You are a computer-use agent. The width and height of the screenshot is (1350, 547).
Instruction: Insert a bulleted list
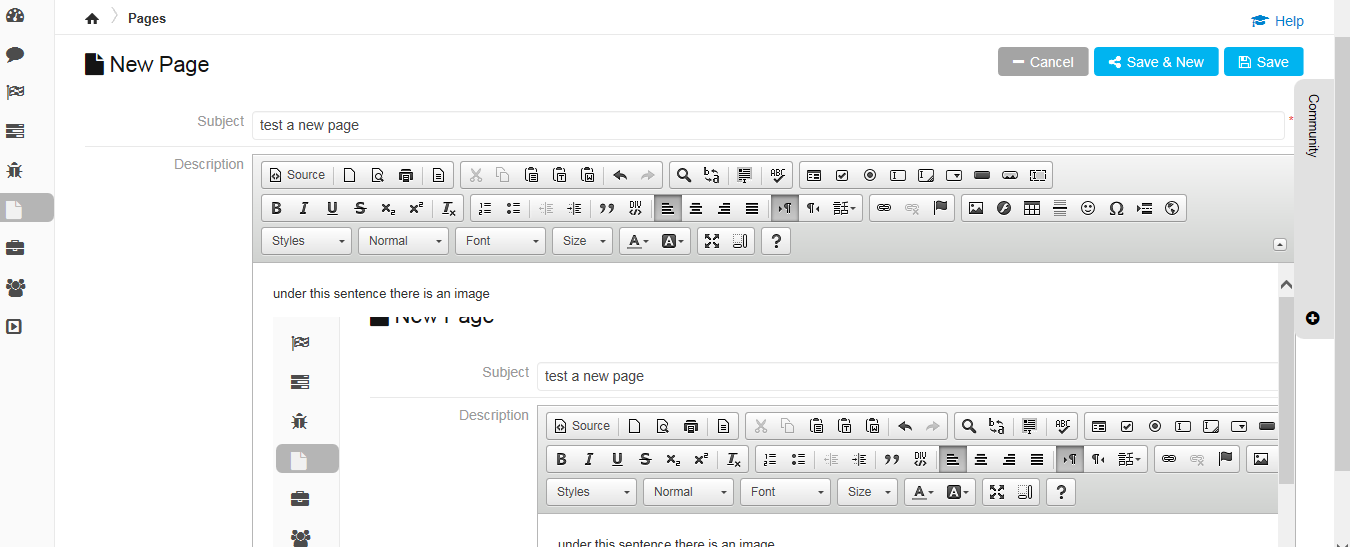click(x=513, y=208)
